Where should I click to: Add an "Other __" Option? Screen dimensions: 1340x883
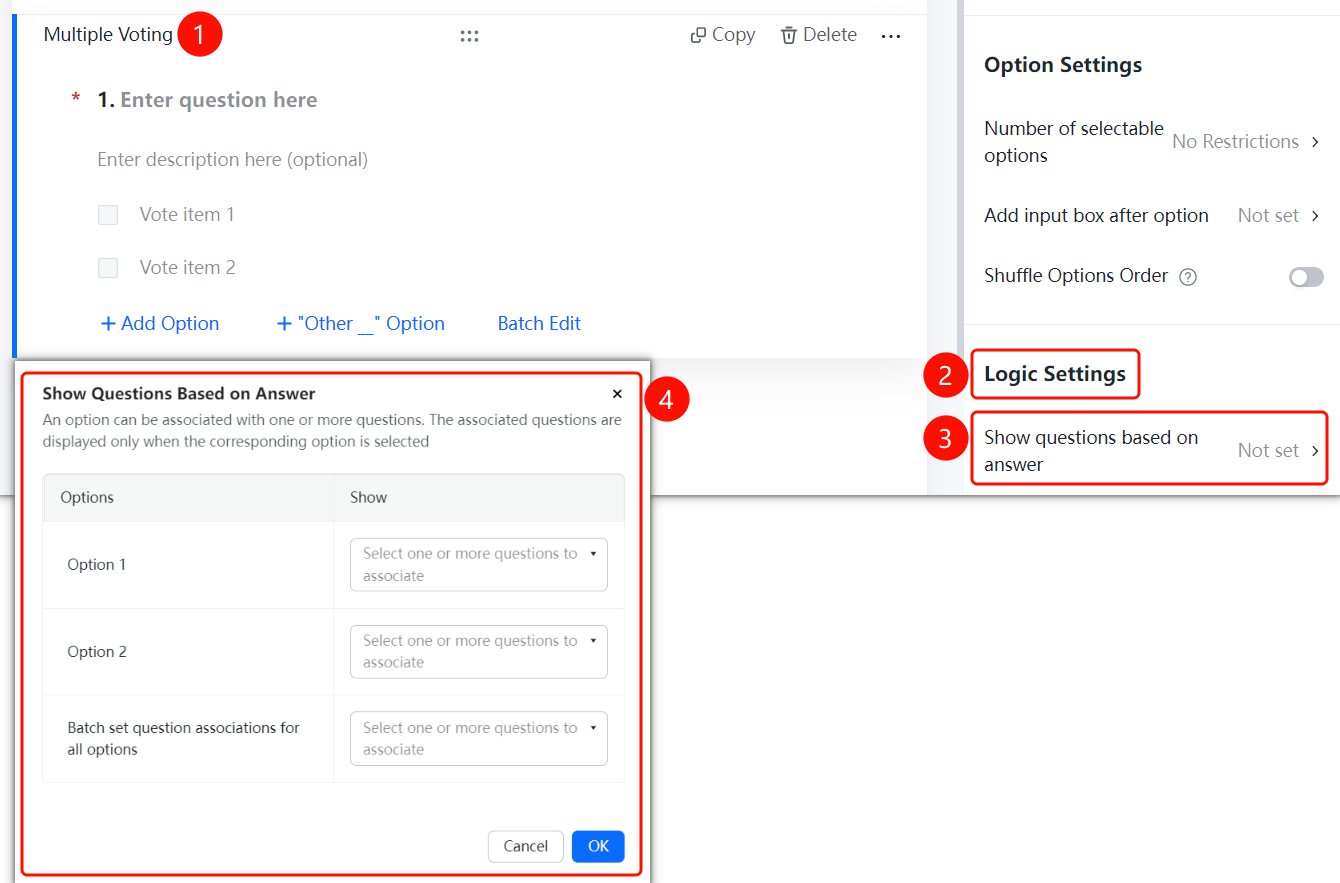pos(361,323)
